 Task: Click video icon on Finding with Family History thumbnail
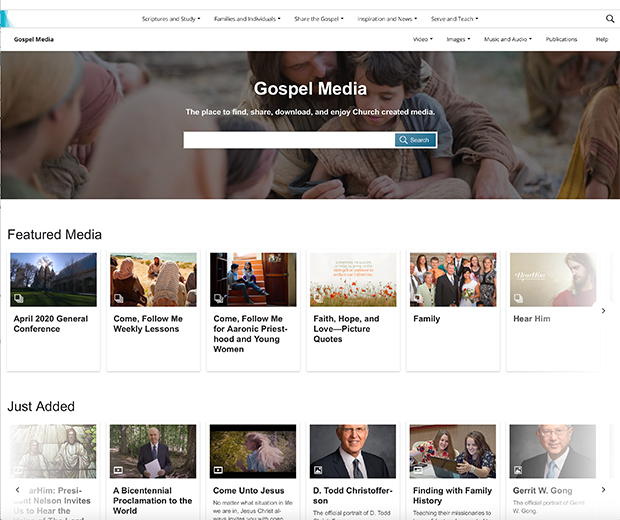[x=418, y=470]
